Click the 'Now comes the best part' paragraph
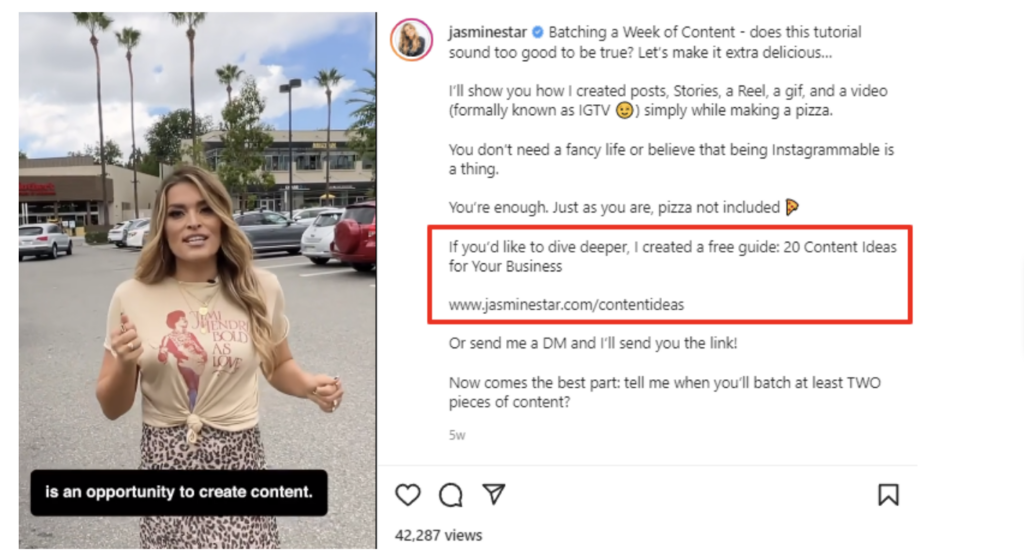This screenshot has width=1024, height=557. (x=664, y=393)
